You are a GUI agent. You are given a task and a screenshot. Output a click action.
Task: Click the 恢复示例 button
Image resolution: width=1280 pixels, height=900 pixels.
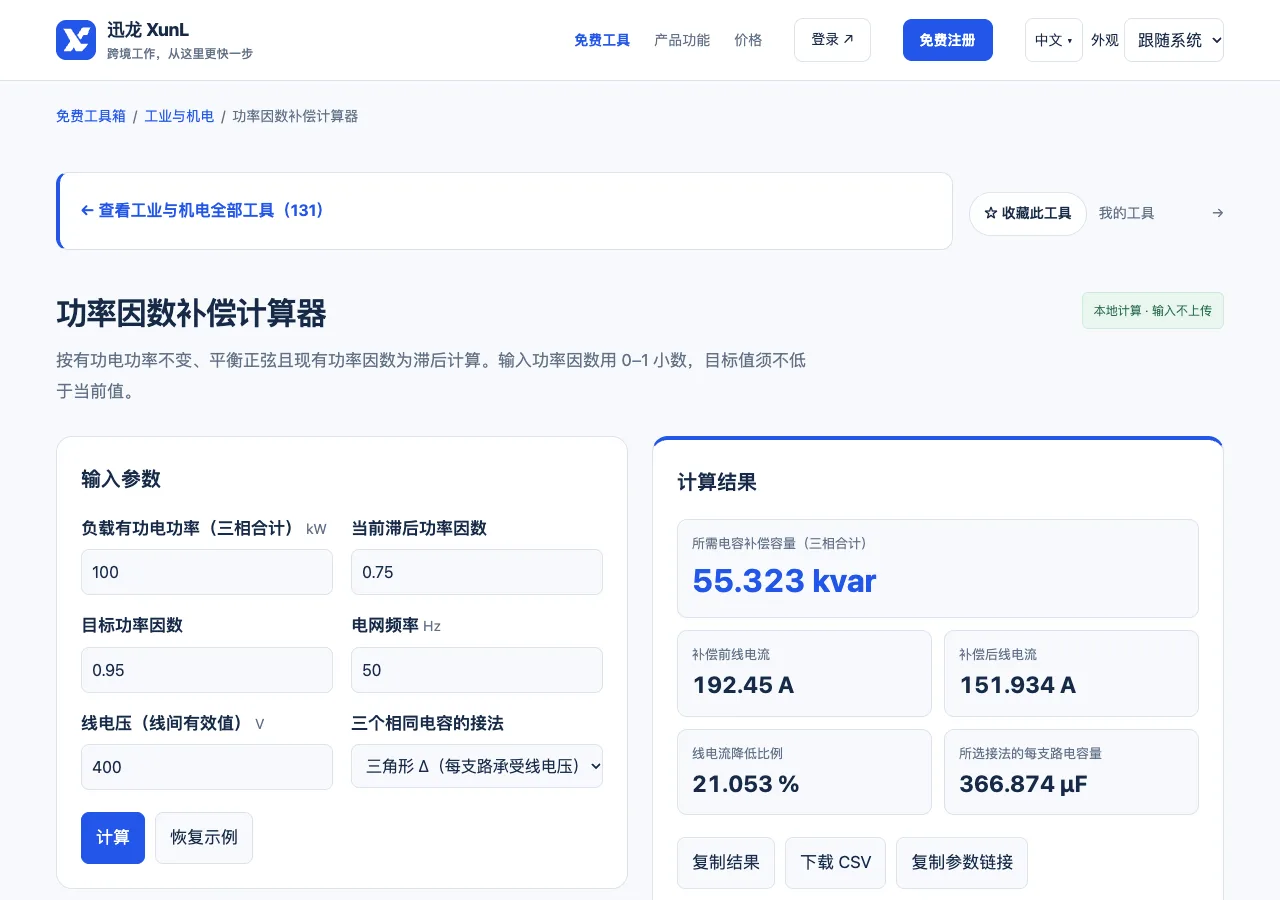pos(204,838)
